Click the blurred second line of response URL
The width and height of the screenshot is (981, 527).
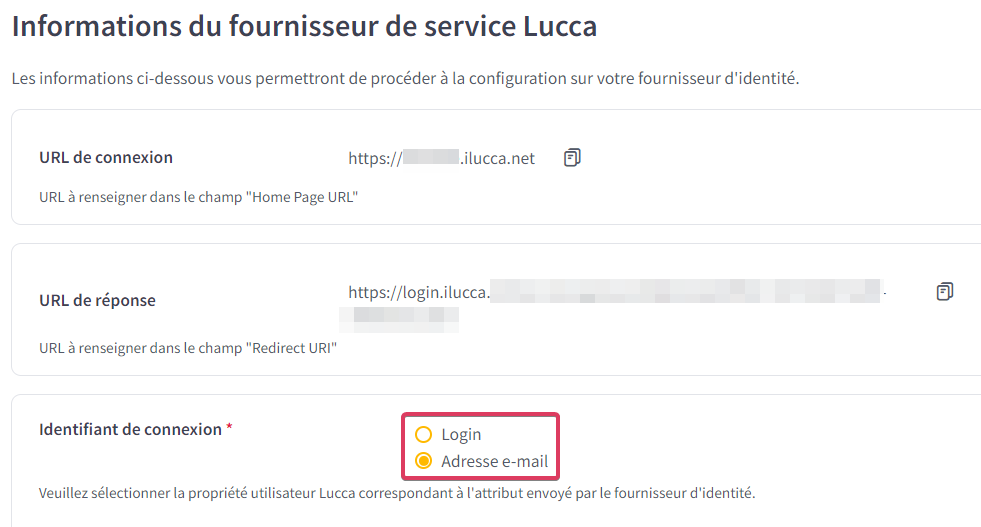pyautogui.click(x=399, y=319)
